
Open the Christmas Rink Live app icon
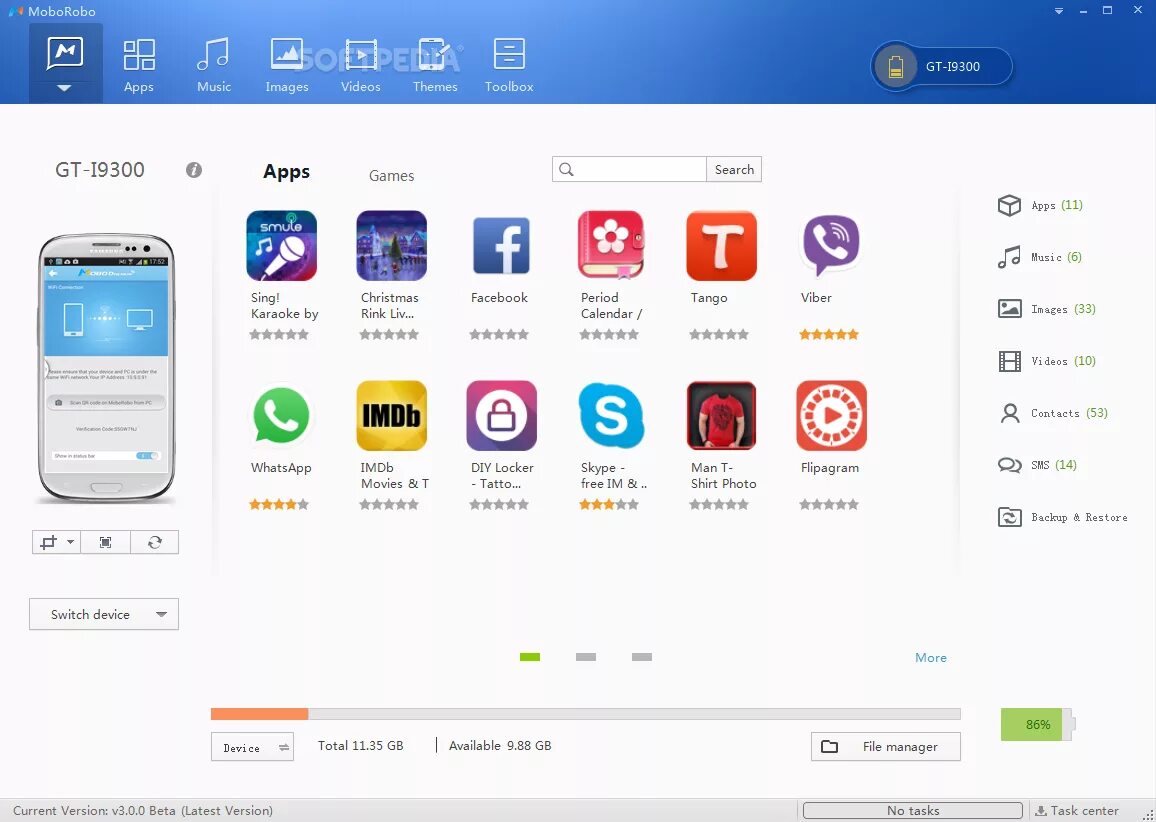391,245
